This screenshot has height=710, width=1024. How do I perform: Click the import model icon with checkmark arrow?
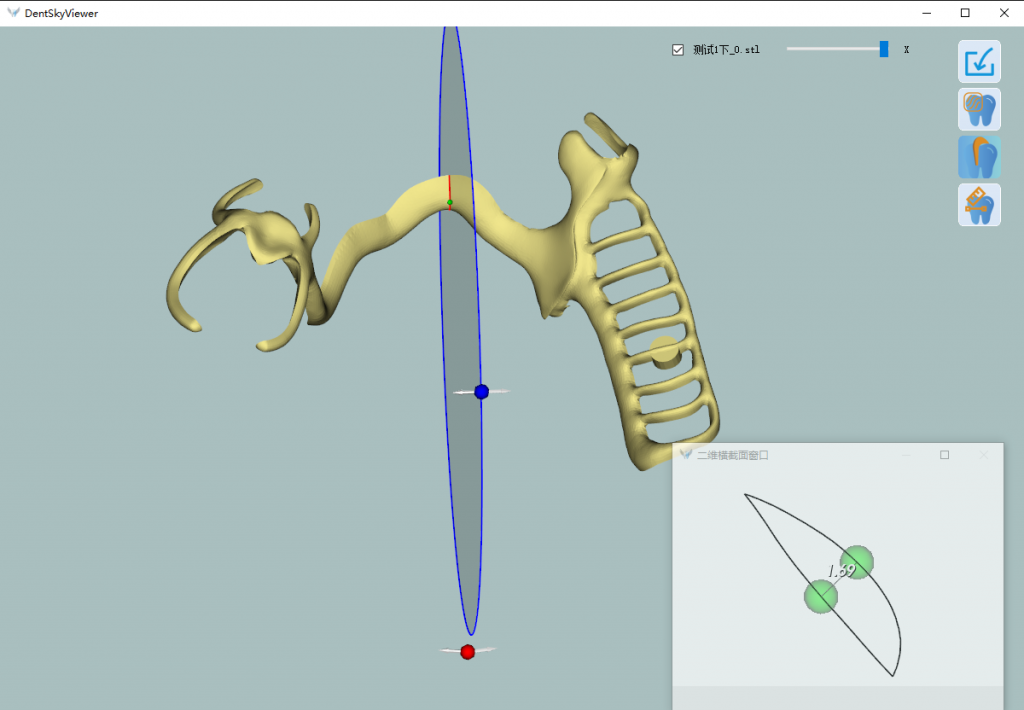pyautogui.click(x=979, y=62)
